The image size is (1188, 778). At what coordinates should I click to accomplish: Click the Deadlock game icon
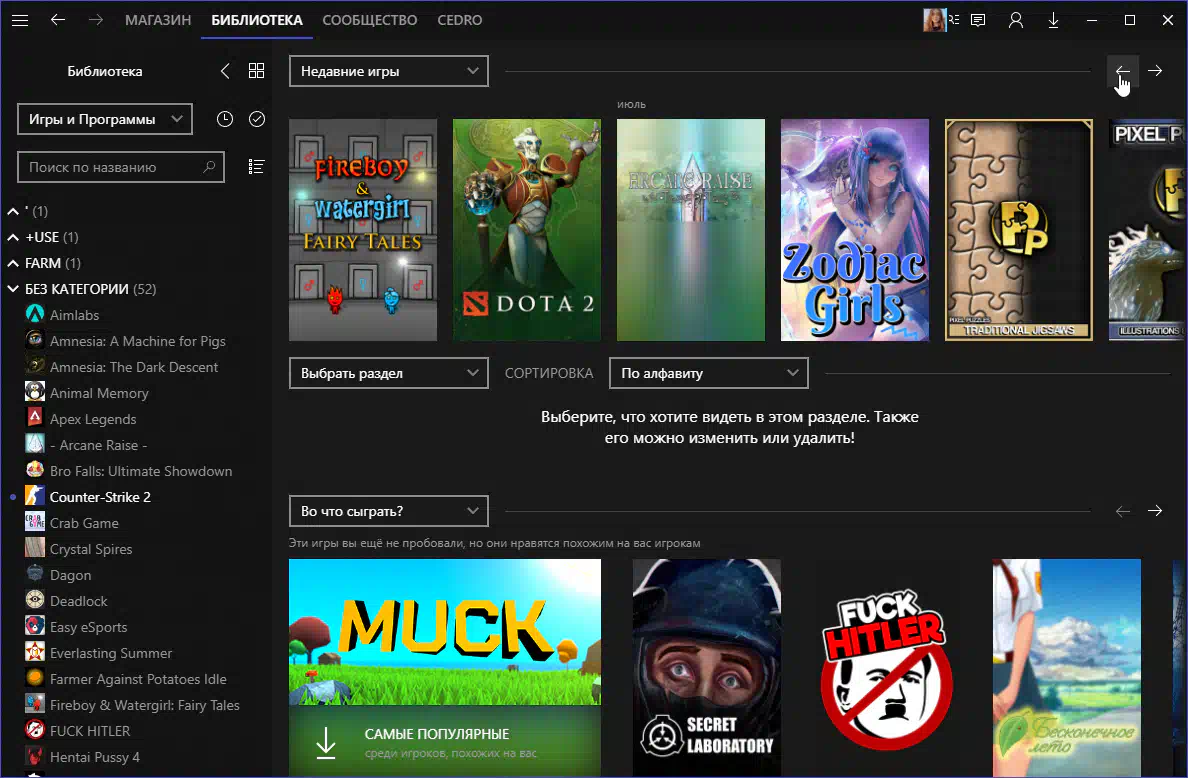(35, 599)
